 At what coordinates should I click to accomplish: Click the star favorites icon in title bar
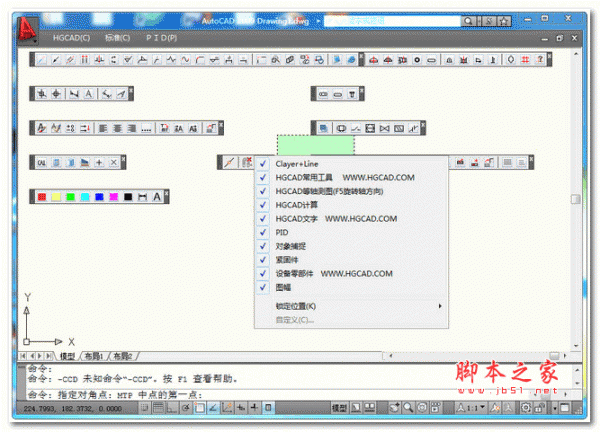tap(504, 21)
